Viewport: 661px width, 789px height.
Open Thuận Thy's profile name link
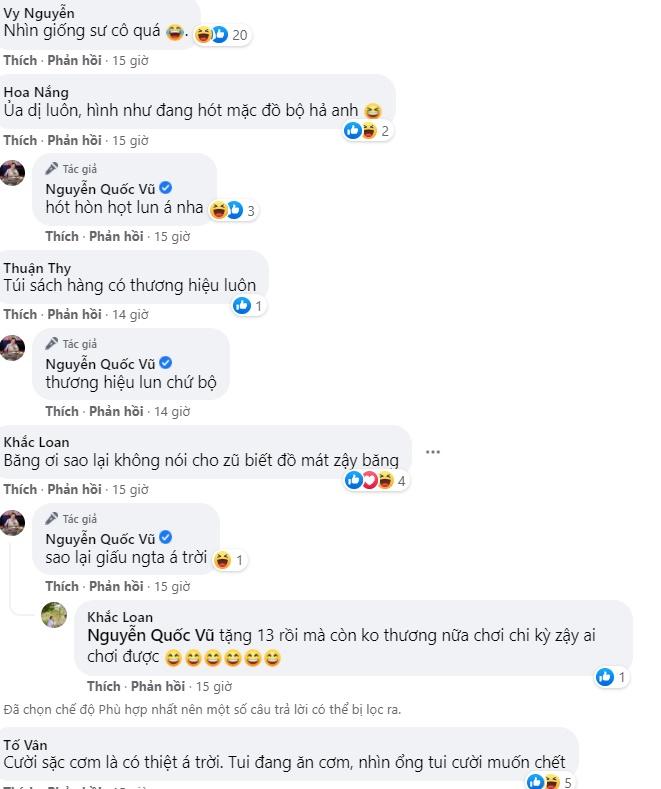38,267
